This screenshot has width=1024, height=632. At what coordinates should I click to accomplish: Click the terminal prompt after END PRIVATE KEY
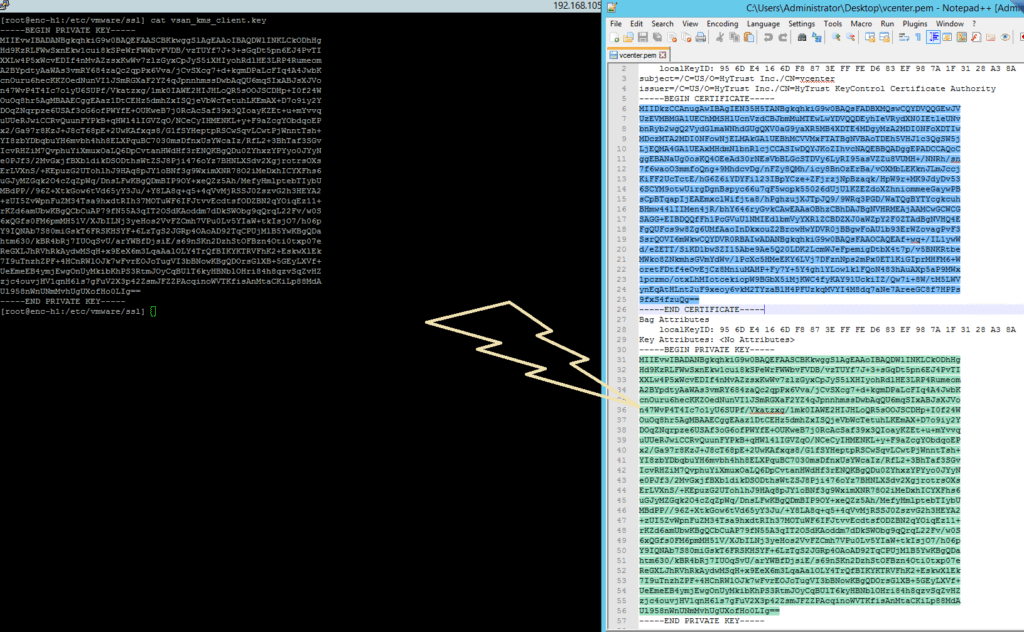pos(153,312)
